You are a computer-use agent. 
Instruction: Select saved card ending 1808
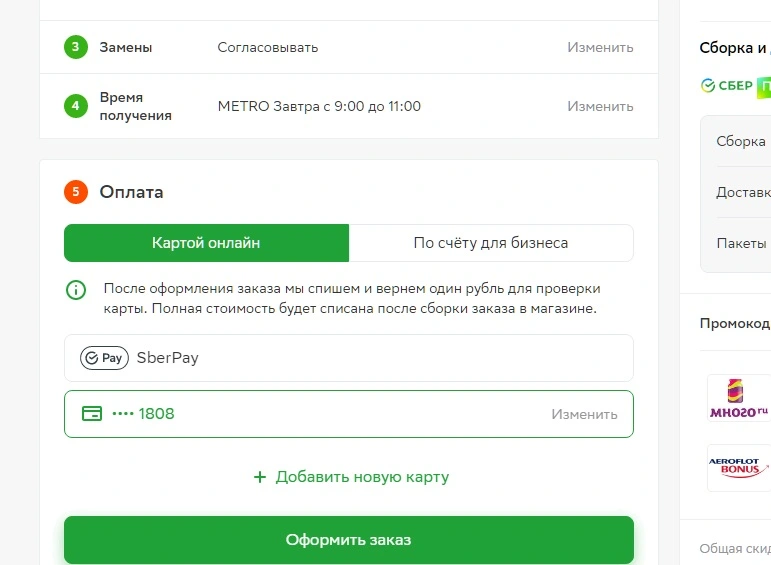click(349, 414)
